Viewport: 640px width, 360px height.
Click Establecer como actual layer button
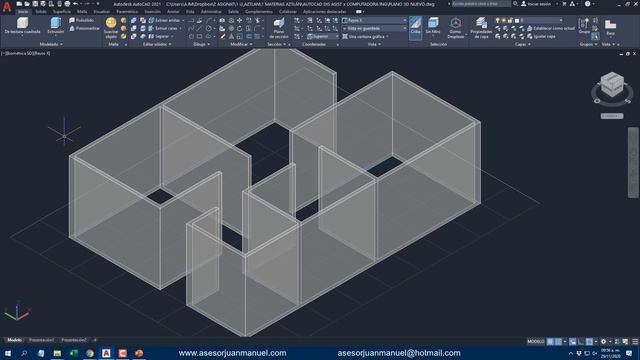[x=551, y=28]
